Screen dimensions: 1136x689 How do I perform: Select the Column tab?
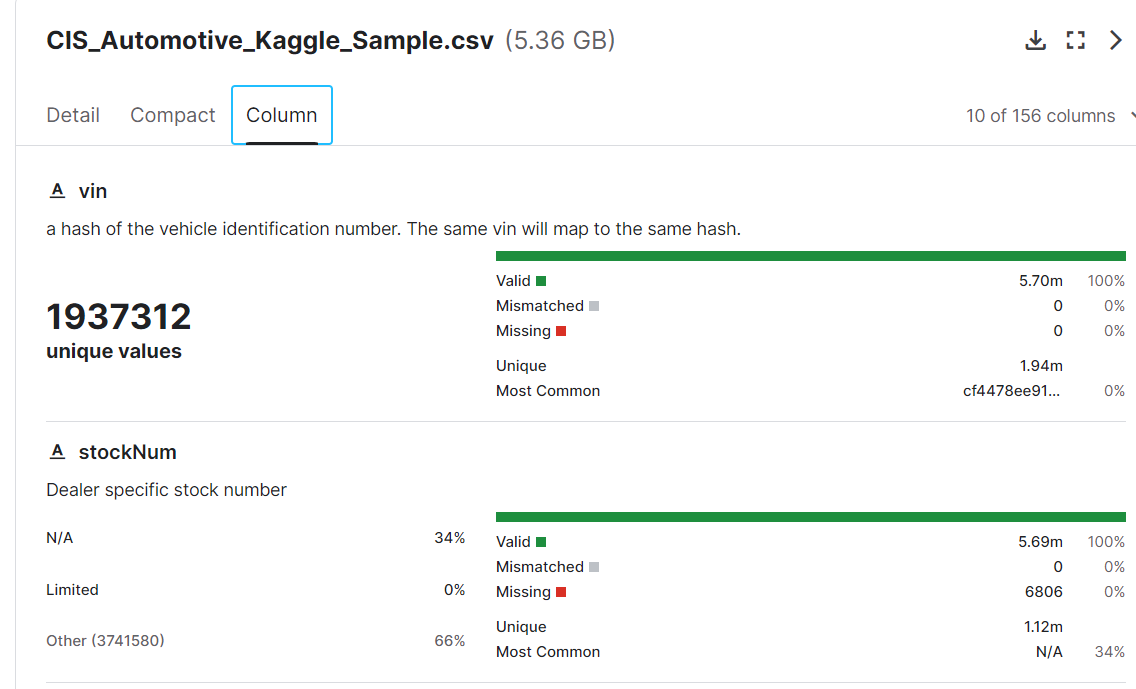pyautogui.click(x=281, y=115)
